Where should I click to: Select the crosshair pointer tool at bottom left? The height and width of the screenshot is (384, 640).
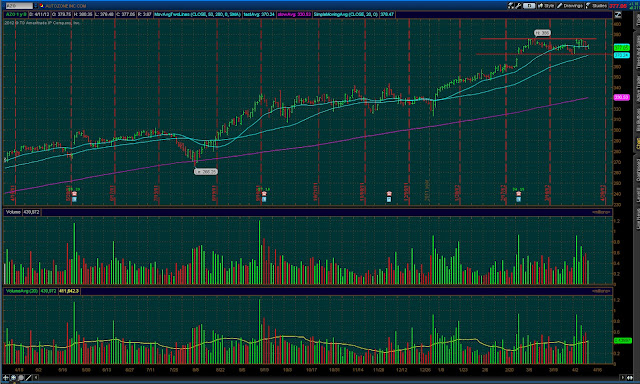pos(6,378)
